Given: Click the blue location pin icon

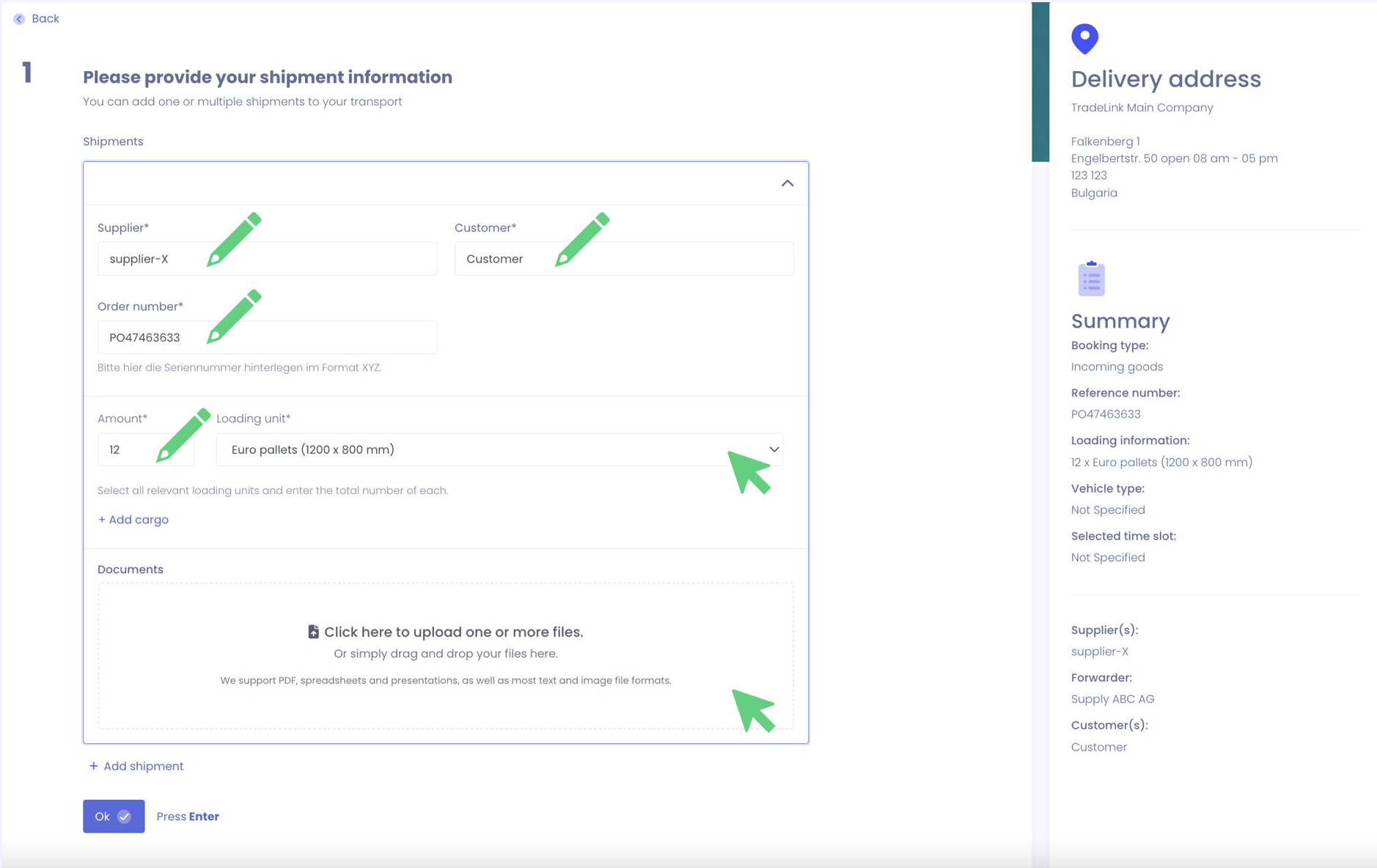Looking at the screenshot, I should [1084, 39].
